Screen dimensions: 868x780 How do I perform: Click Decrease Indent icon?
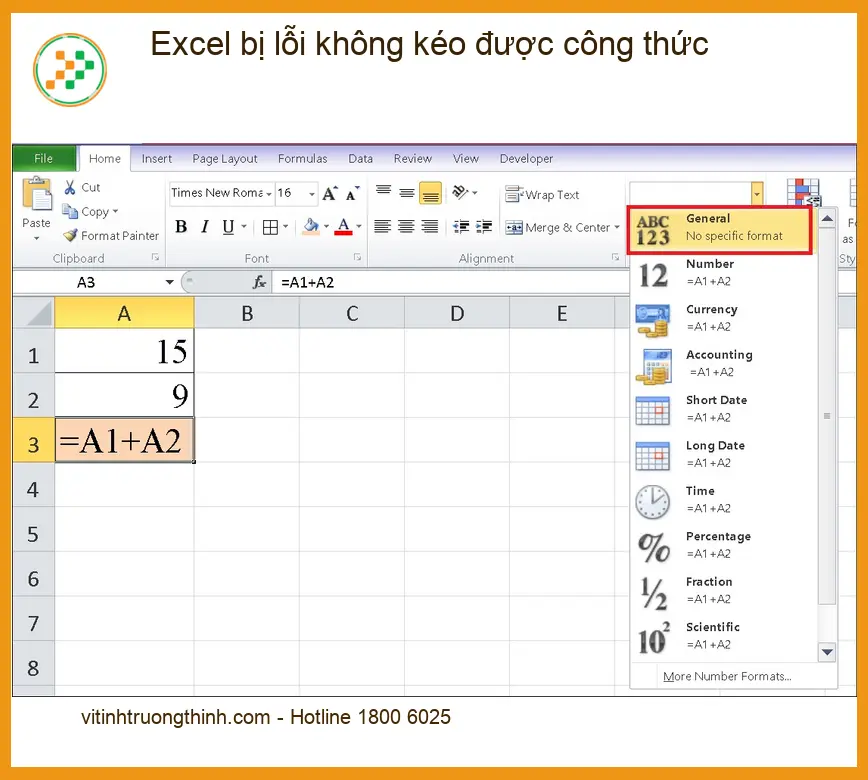click(461, 226)
